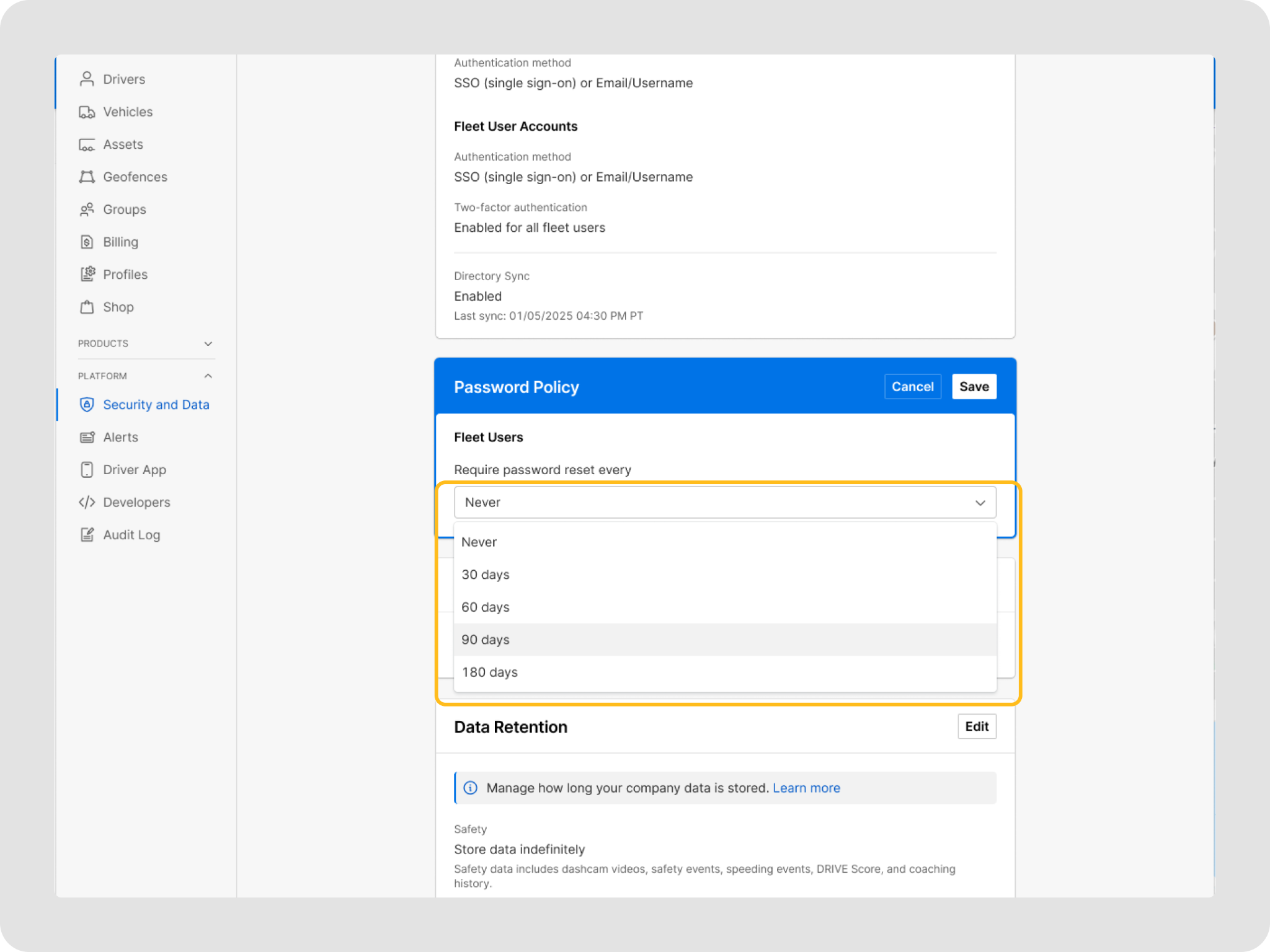Image resolution: width=1270 pixels, height=952 pixels.
Task: Open the Learn more link
Action: click(806, 788)
